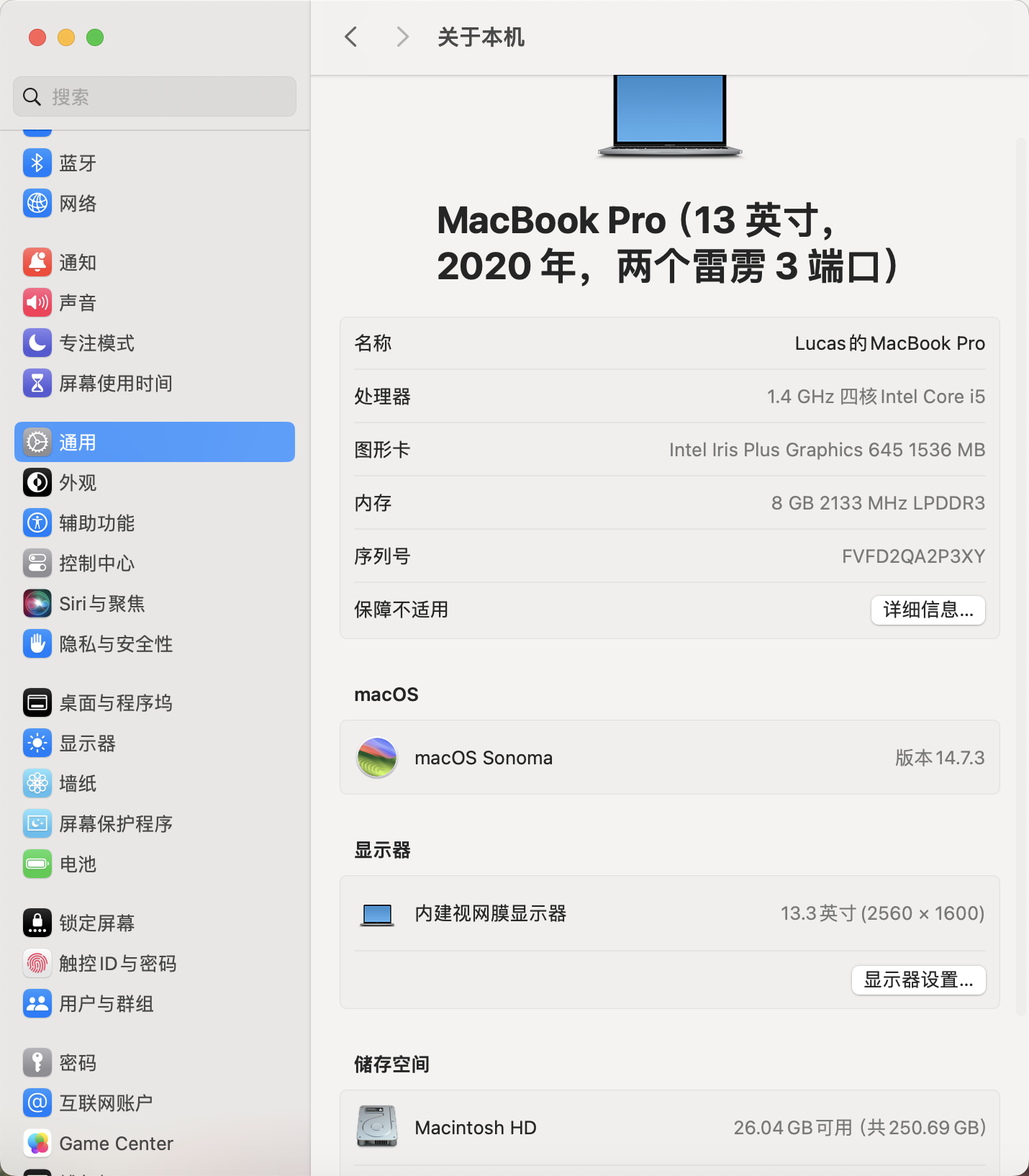Open 显示器设置... button

[919, 980]
